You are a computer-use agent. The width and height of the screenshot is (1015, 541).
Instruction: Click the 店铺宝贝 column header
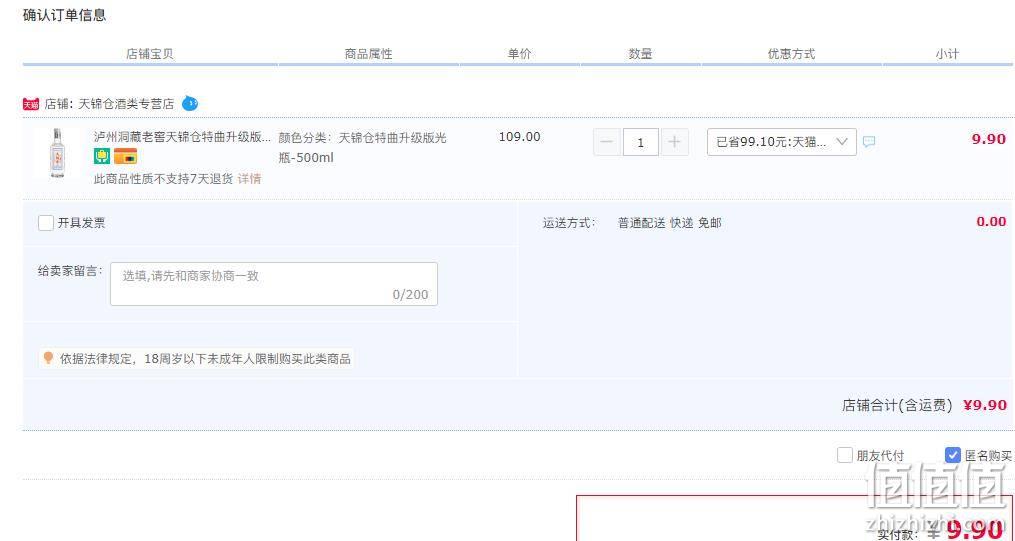(x=150, y=54)
